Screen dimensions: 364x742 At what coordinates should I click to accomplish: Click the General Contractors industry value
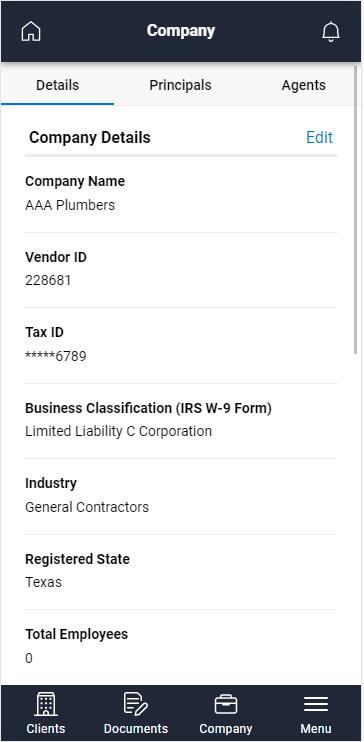tap(87, 507)
